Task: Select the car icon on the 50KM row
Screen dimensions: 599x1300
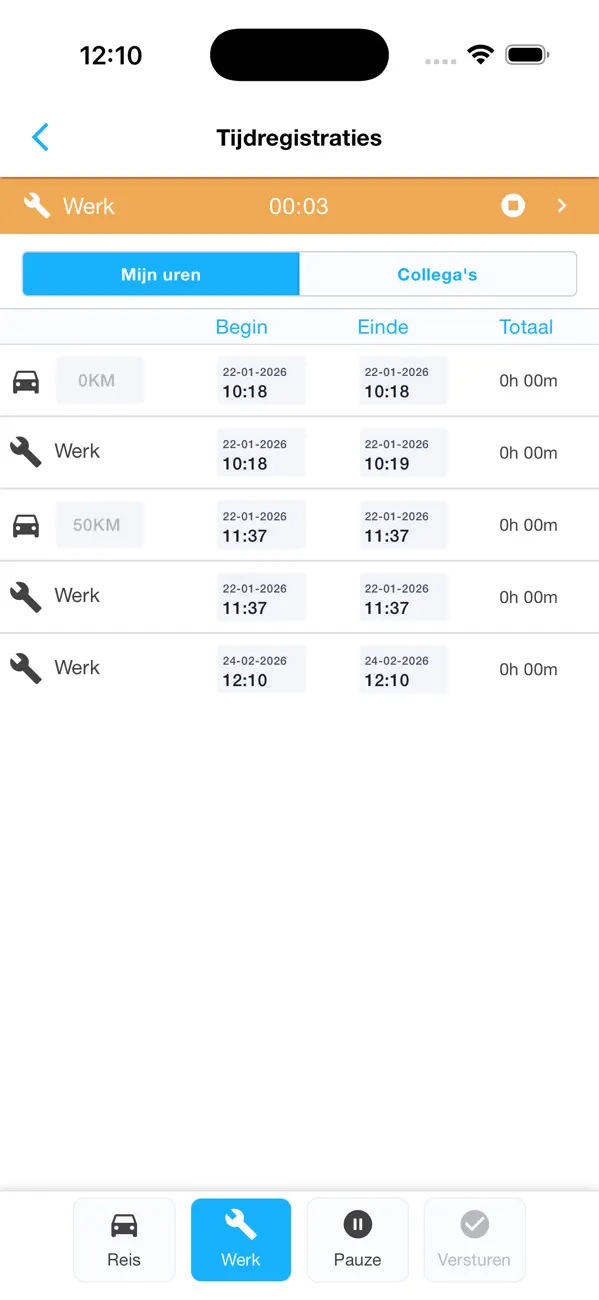Action: pyautogui.click(x=25, y=524)
